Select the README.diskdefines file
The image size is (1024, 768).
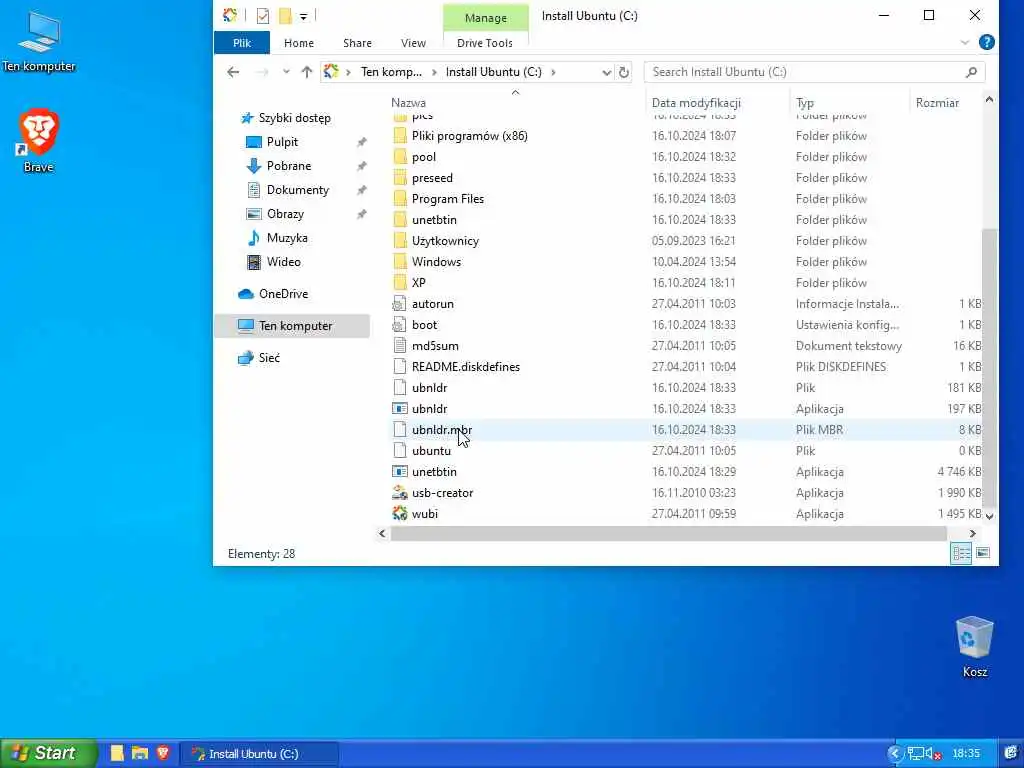[x=466, y=367]
